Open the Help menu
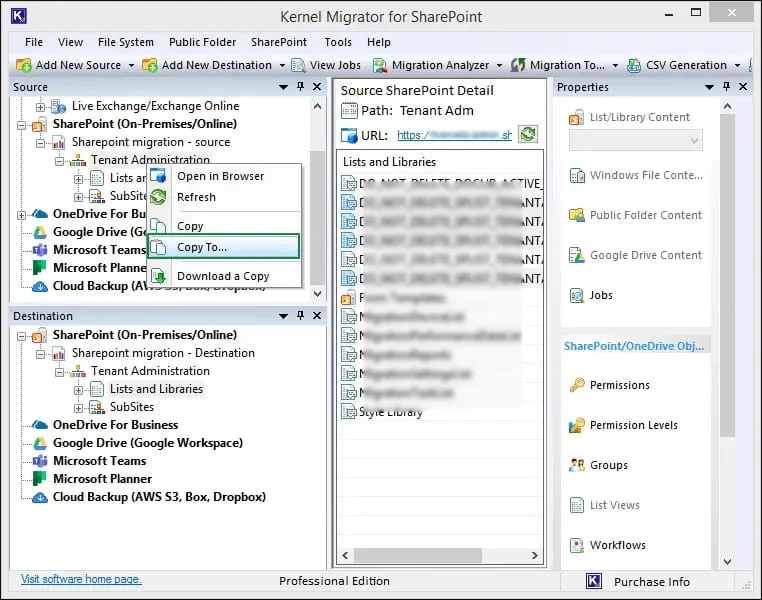Viewport: 762px width, 600px height. pyautogui.click(x=379, y=42)
